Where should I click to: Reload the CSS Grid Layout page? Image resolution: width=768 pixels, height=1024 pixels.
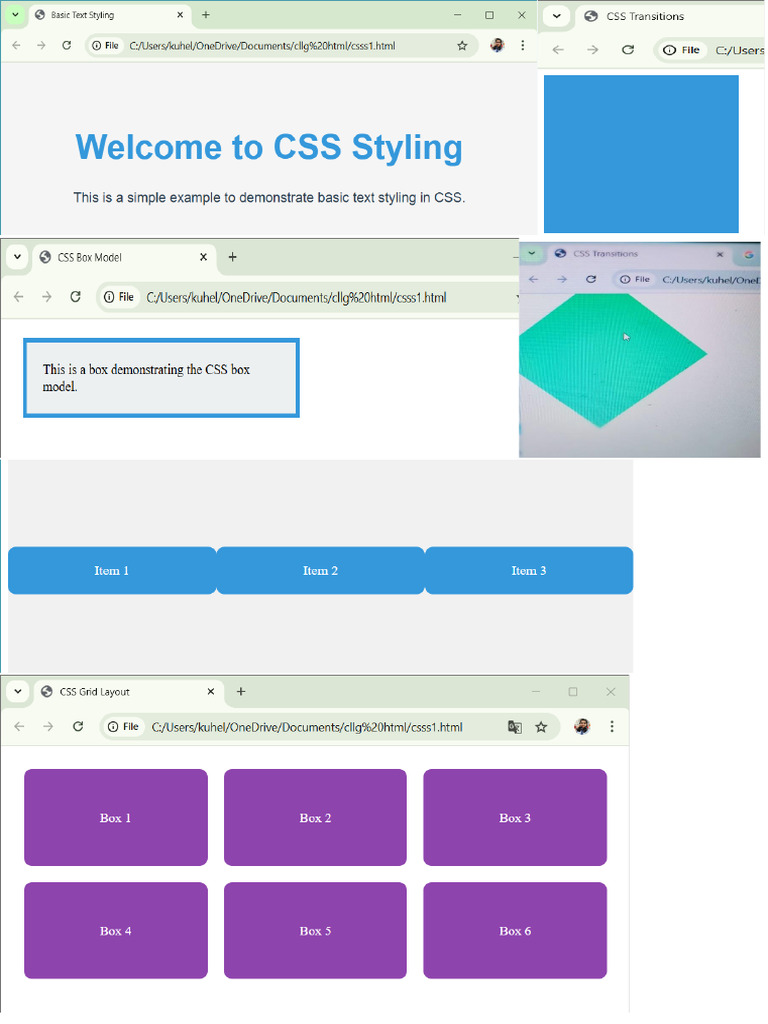pos(78,727)
